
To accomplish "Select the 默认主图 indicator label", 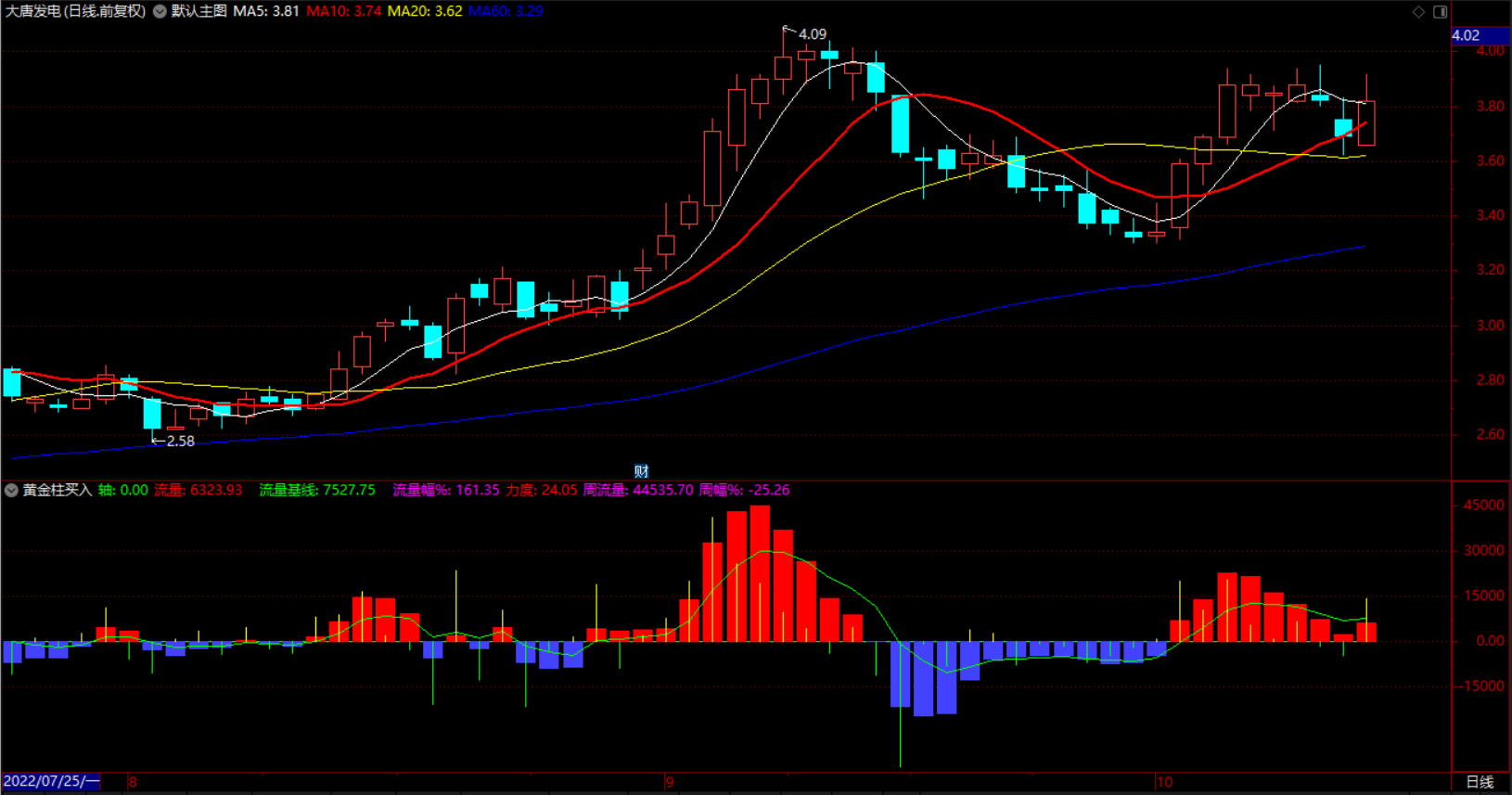I will click(199, 11).
